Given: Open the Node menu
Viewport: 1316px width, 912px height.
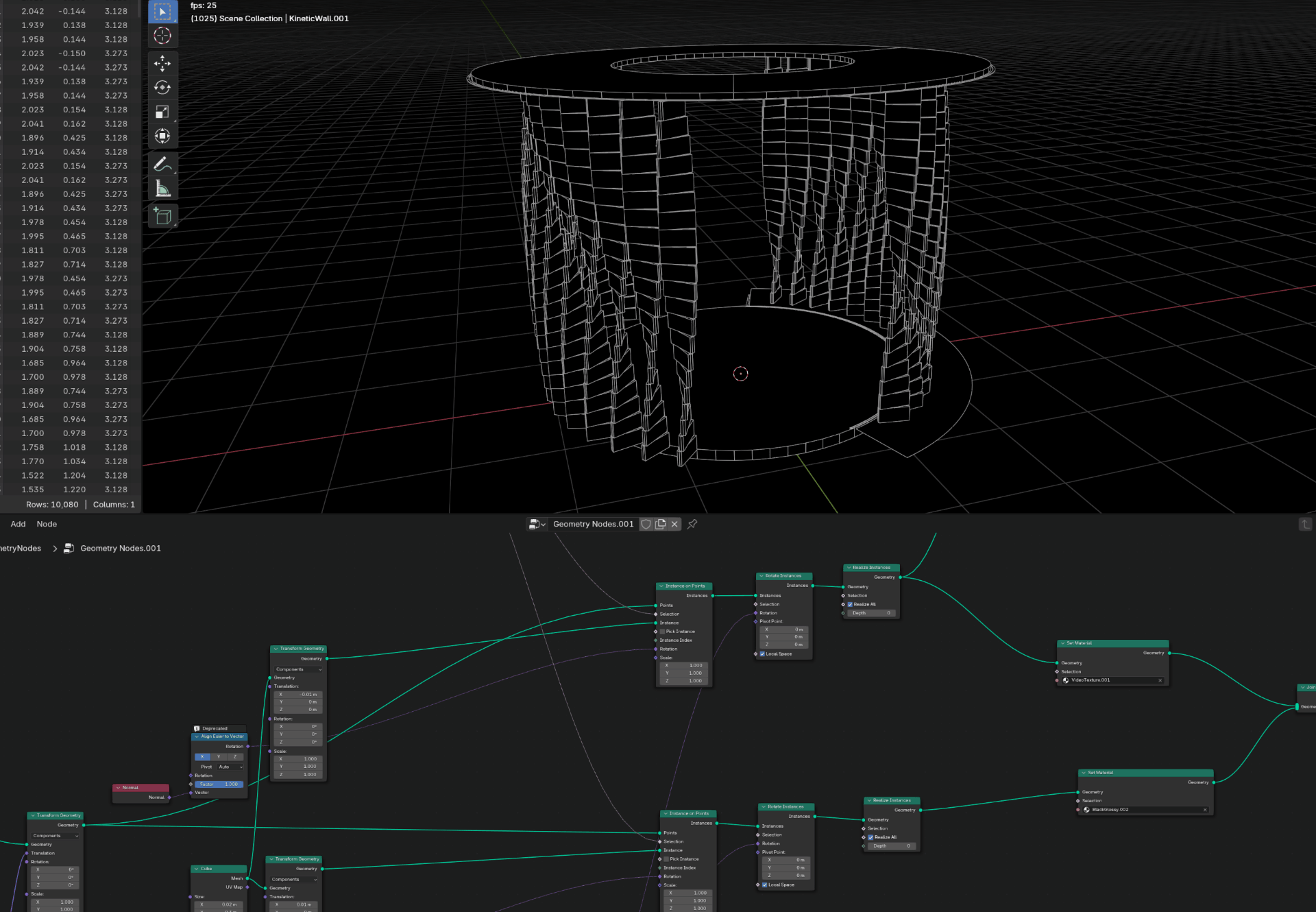Looking at the screenshot, I should click(x=47, y=525).
